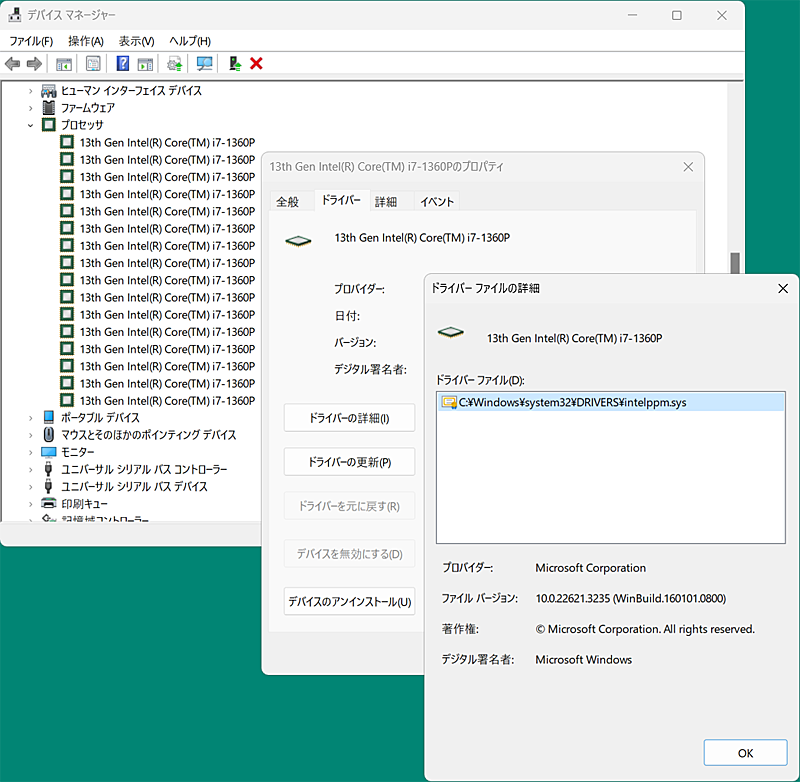The height and width of the screenshot is (782, 800).
Task: Click OK in the driver file details dialog
Action: point(745,753)
